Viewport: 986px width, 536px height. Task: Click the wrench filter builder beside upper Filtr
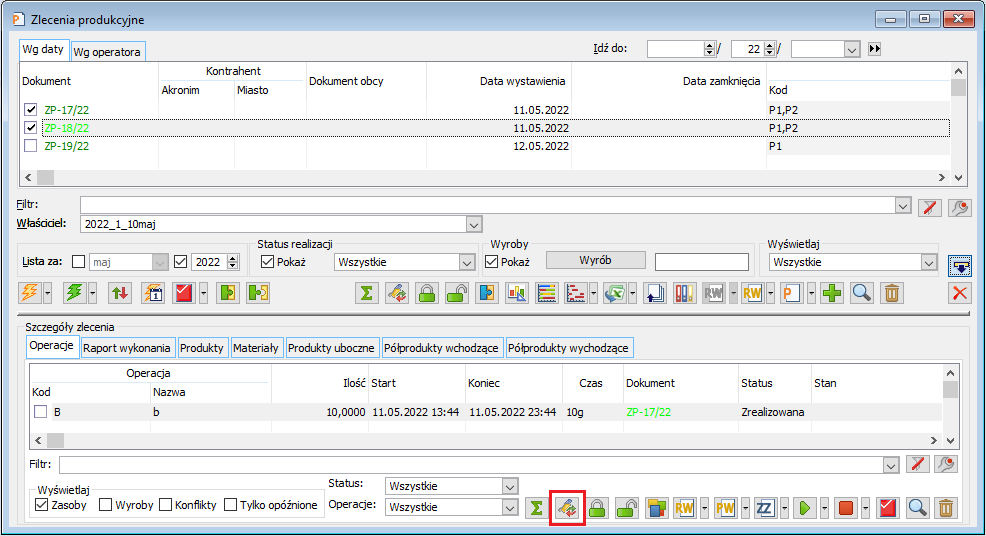pos(960,207)
